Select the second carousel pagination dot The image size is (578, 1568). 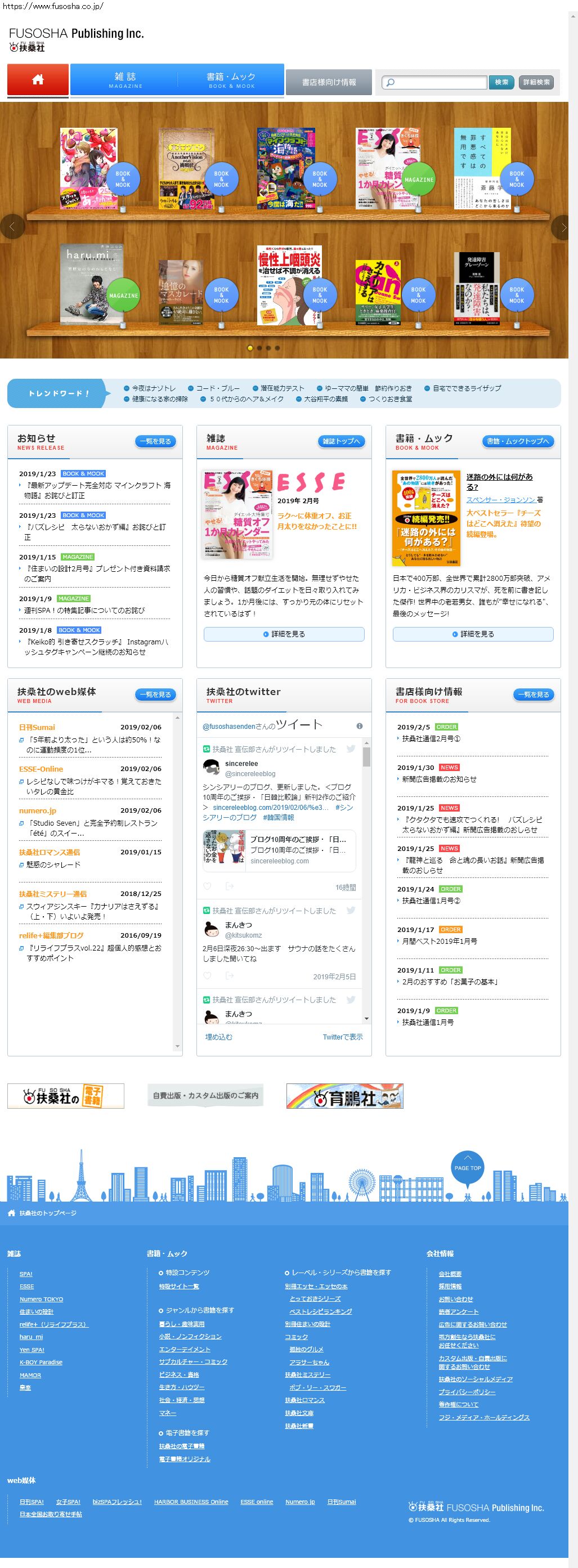tap(259, 348)
